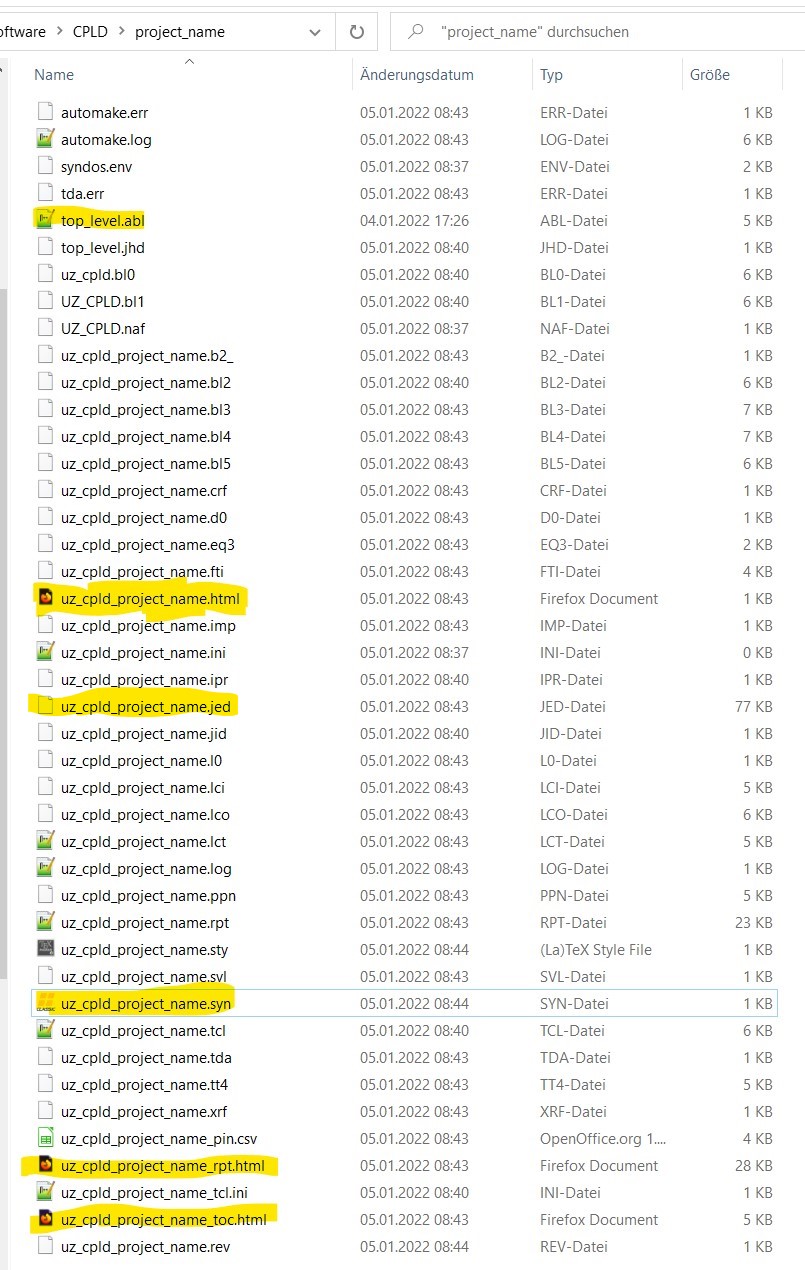805x1270 pixels.
Task: Click the icon of top_level.abl file
Action: pyautogui.click(x=45, y=221)
